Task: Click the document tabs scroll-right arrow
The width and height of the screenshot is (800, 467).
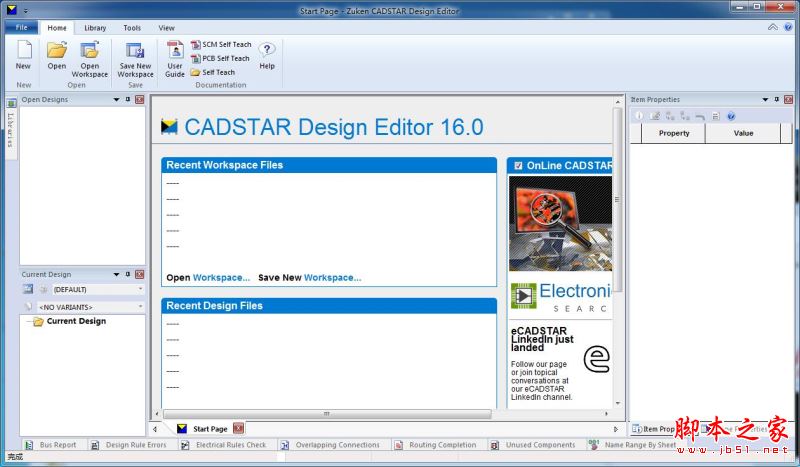Action: [x=616, y=429]
